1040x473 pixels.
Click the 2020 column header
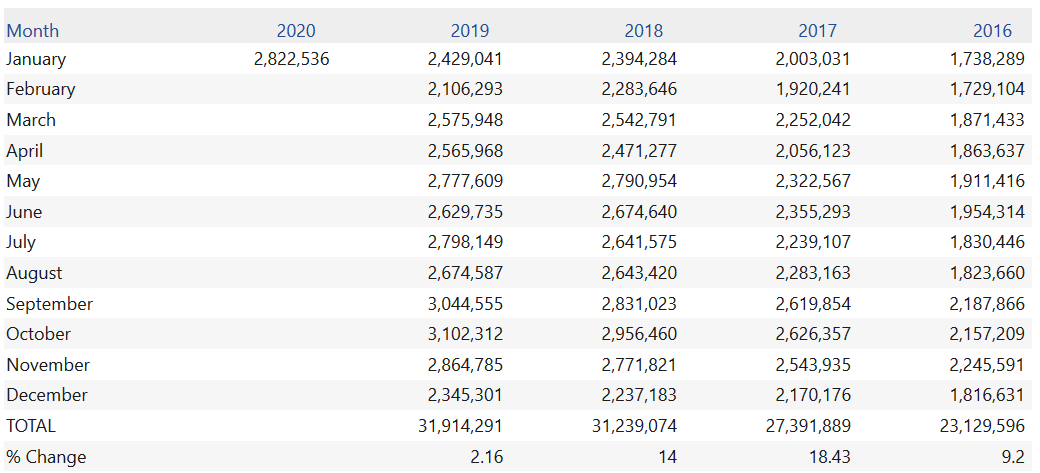[296, 30]
